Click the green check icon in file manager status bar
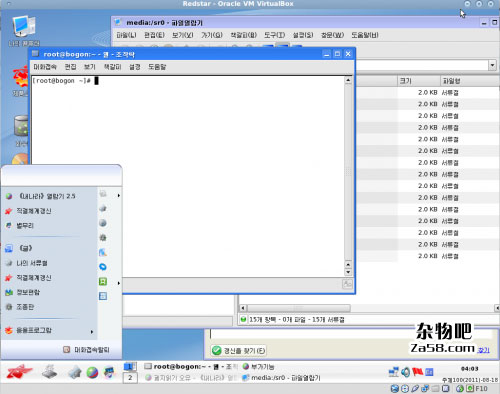 click(x=243, y=319)
